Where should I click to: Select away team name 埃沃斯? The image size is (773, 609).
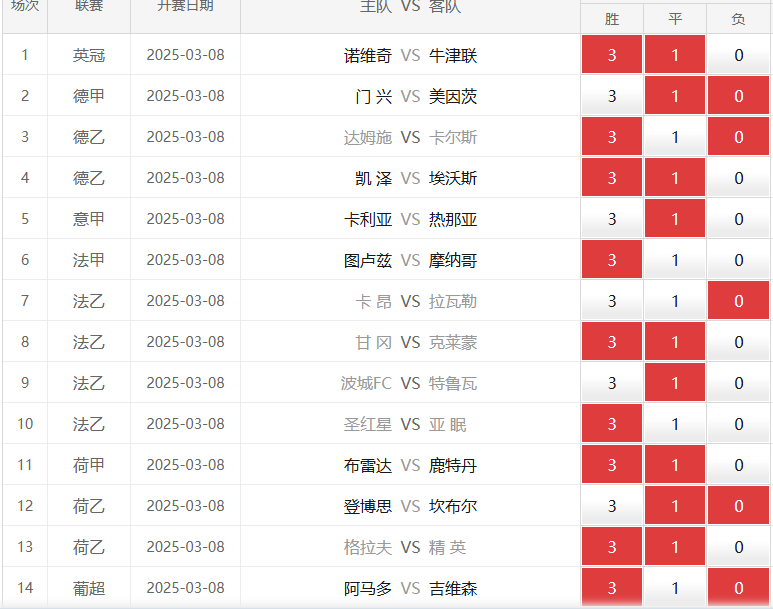(x=453, y=178)
